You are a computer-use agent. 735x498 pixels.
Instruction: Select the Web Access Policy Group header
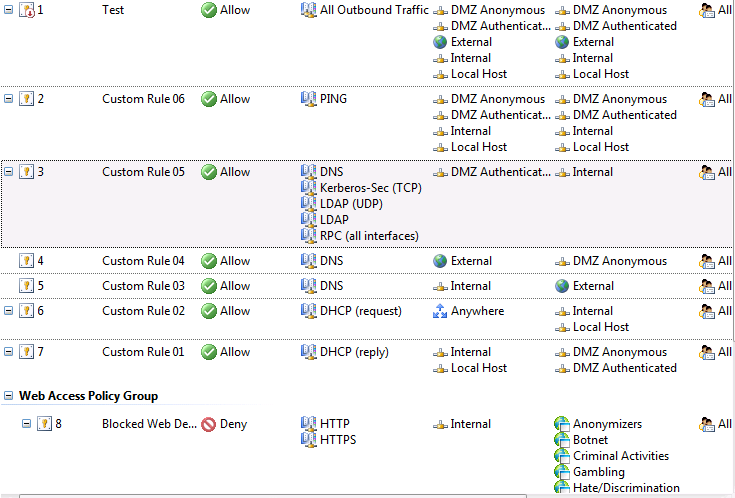click(88, 396)
